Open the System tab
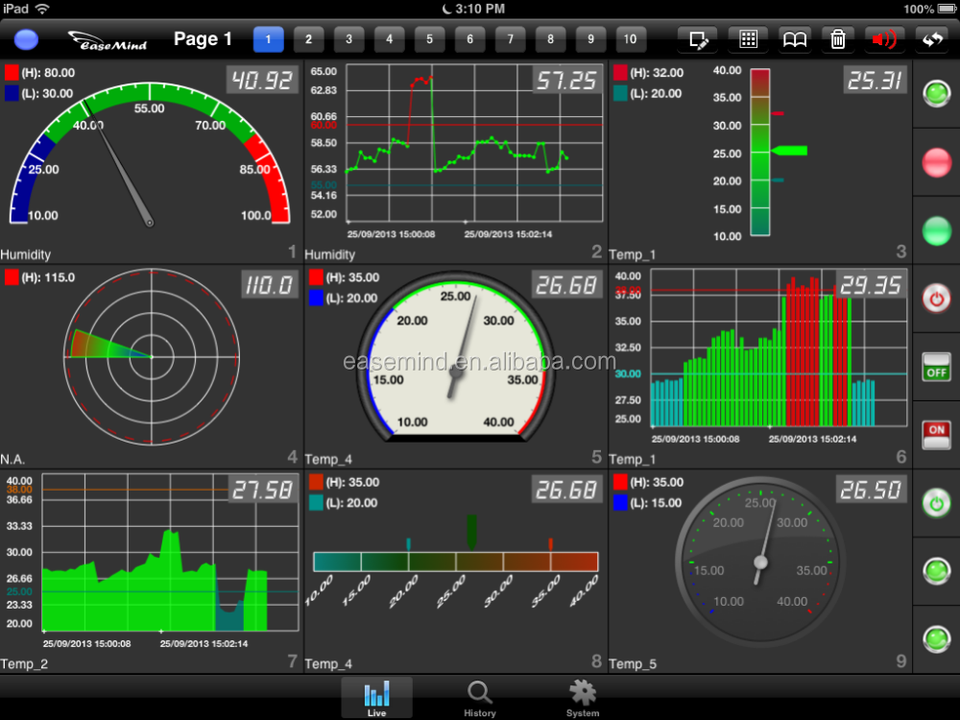Image resolution: width=960 pixels, height=720 pixels. 582,698
